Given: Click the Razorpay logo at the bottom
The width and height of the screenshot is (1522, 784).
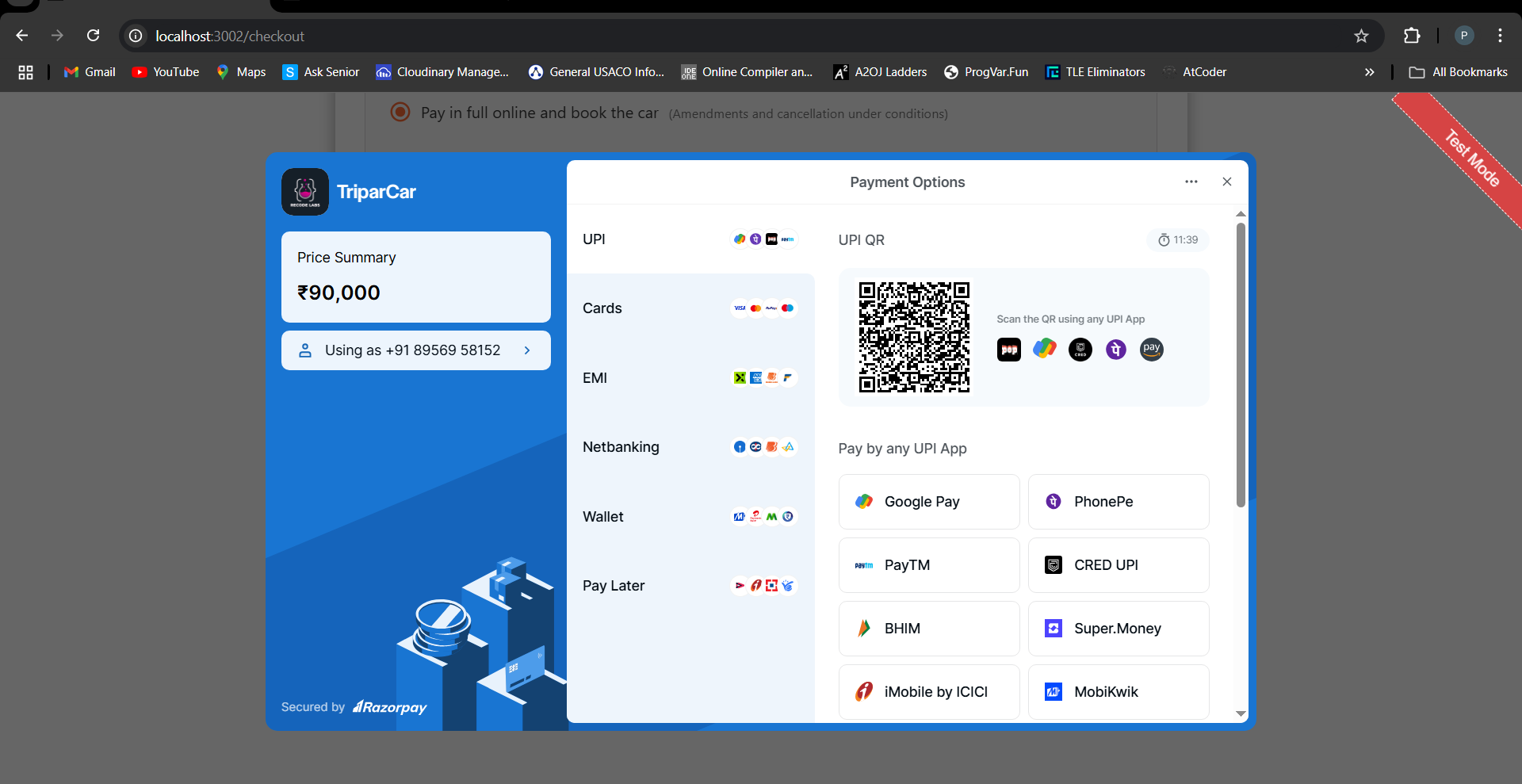Looking at the screenshot, I should pyautogui.click(x=389, y=707).
